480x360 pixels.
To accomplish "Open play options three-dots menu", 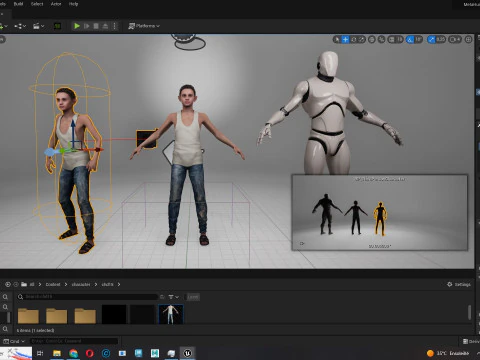I will click(x=115, y=26).
